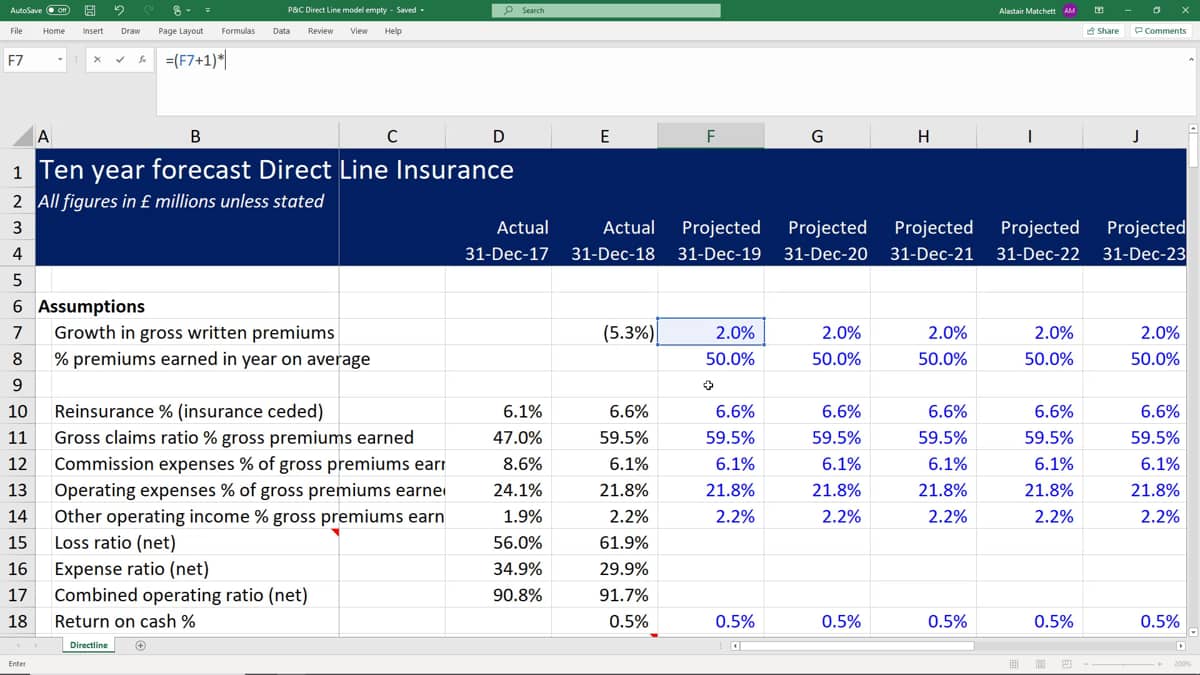Click the previous sheet navigation arrow
The width and height of the screenshot is (1200, 675).
point(19,645)
